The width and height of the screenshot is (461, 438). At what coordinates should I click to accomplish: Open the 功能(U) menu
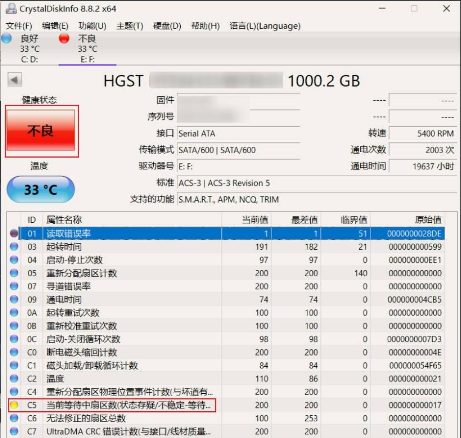(x=92, y=26)
